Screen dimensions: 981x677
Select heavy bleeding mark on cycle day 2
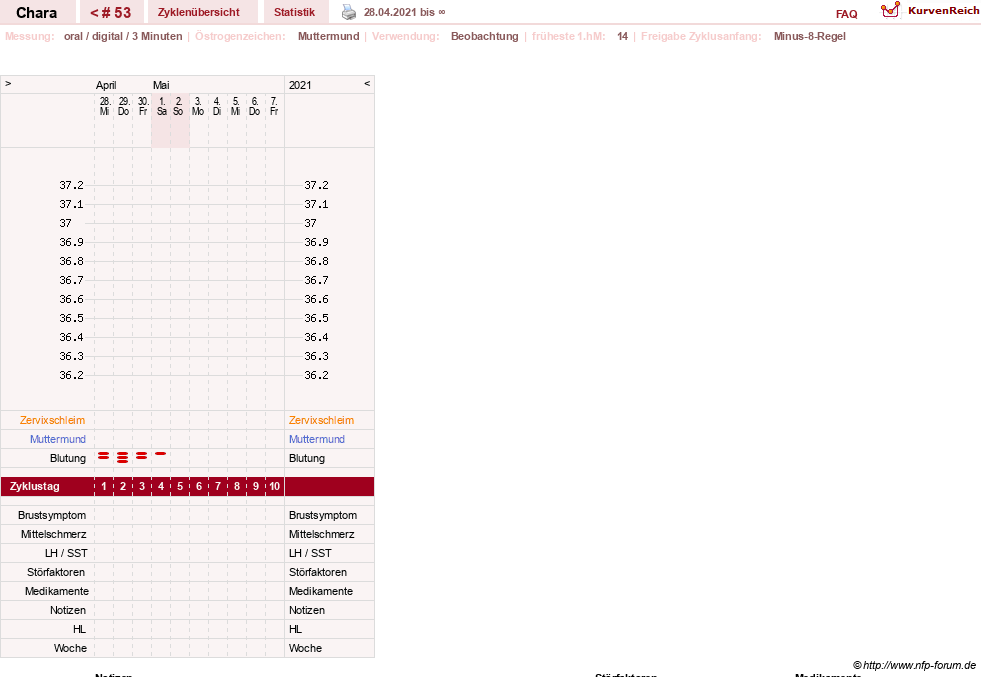pos(123,457)
